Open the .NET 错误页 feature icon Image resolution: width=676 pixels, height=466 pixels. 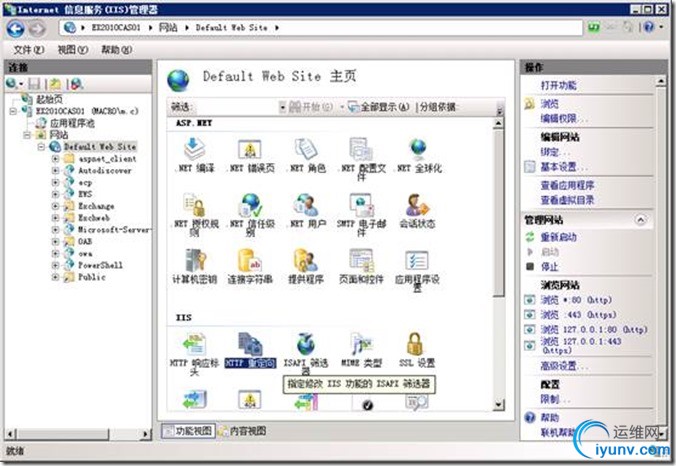(250, 155)
